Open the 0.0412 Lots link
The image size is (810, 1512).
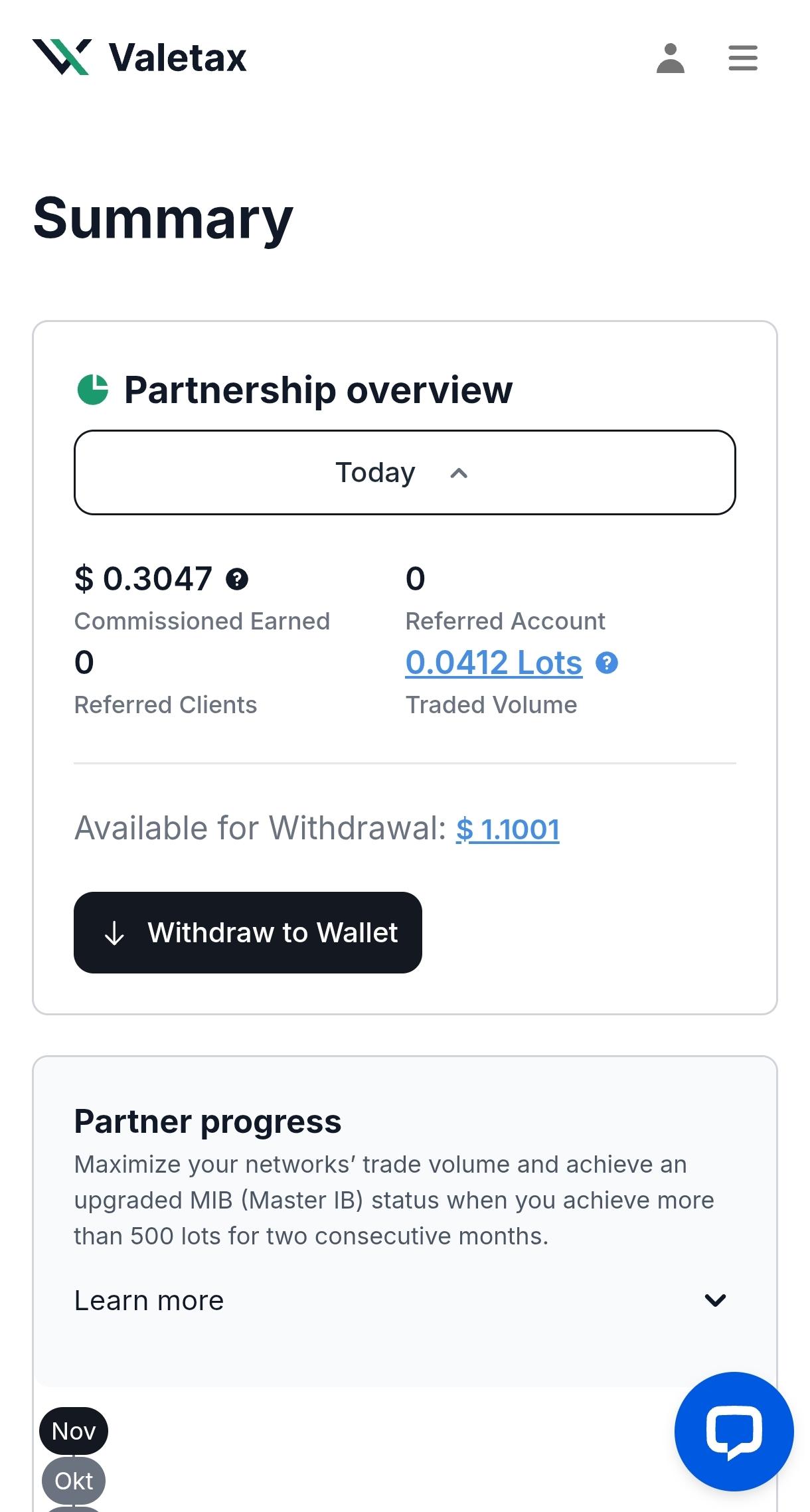tap(494, 663)
